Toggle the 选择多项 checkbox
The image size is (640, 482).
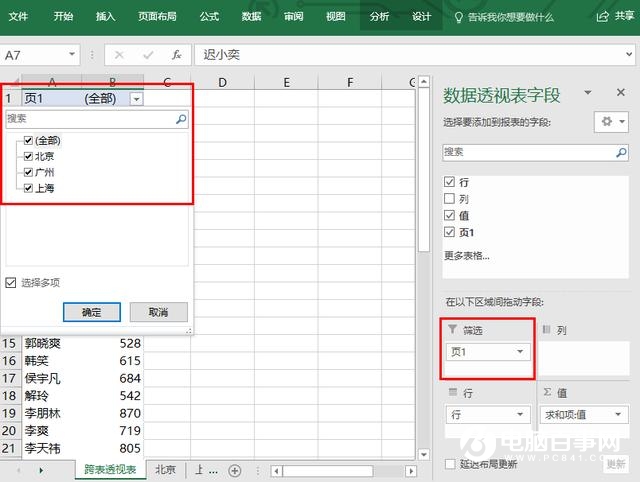(x=11, y=283)
